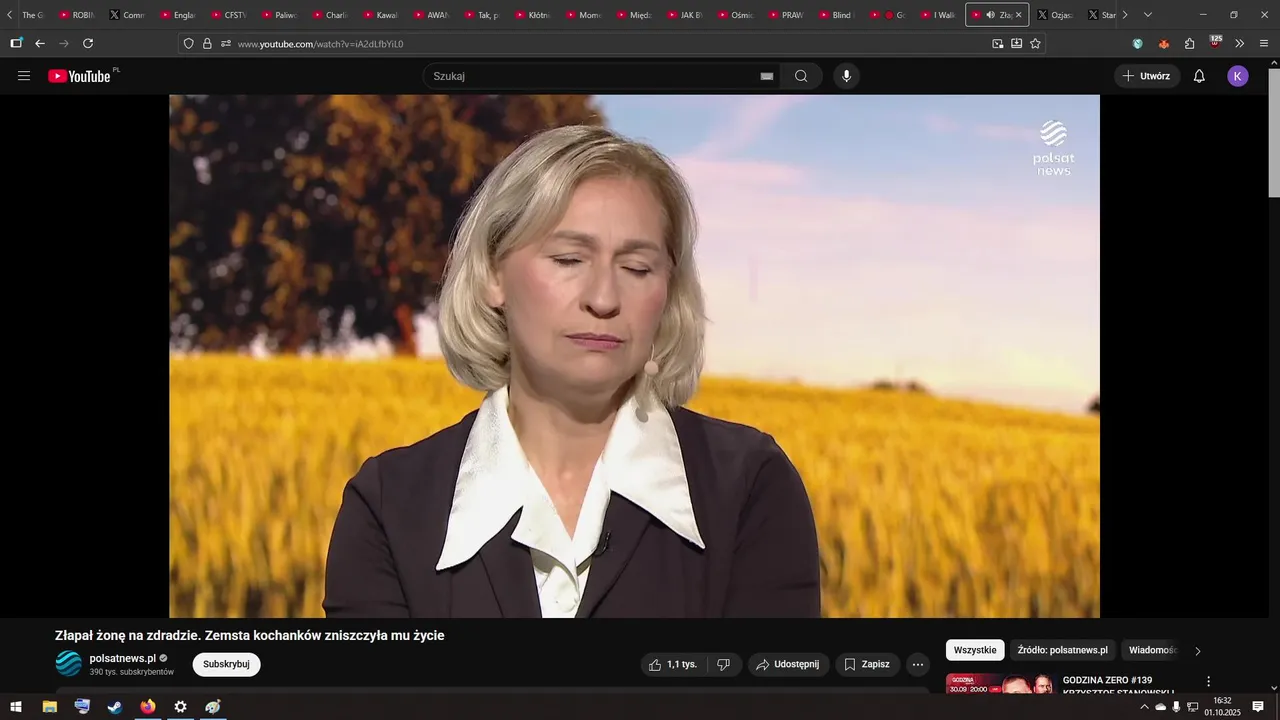
Task: Select the Wiadomości filter chip
Action: (x=1153, y=650)
